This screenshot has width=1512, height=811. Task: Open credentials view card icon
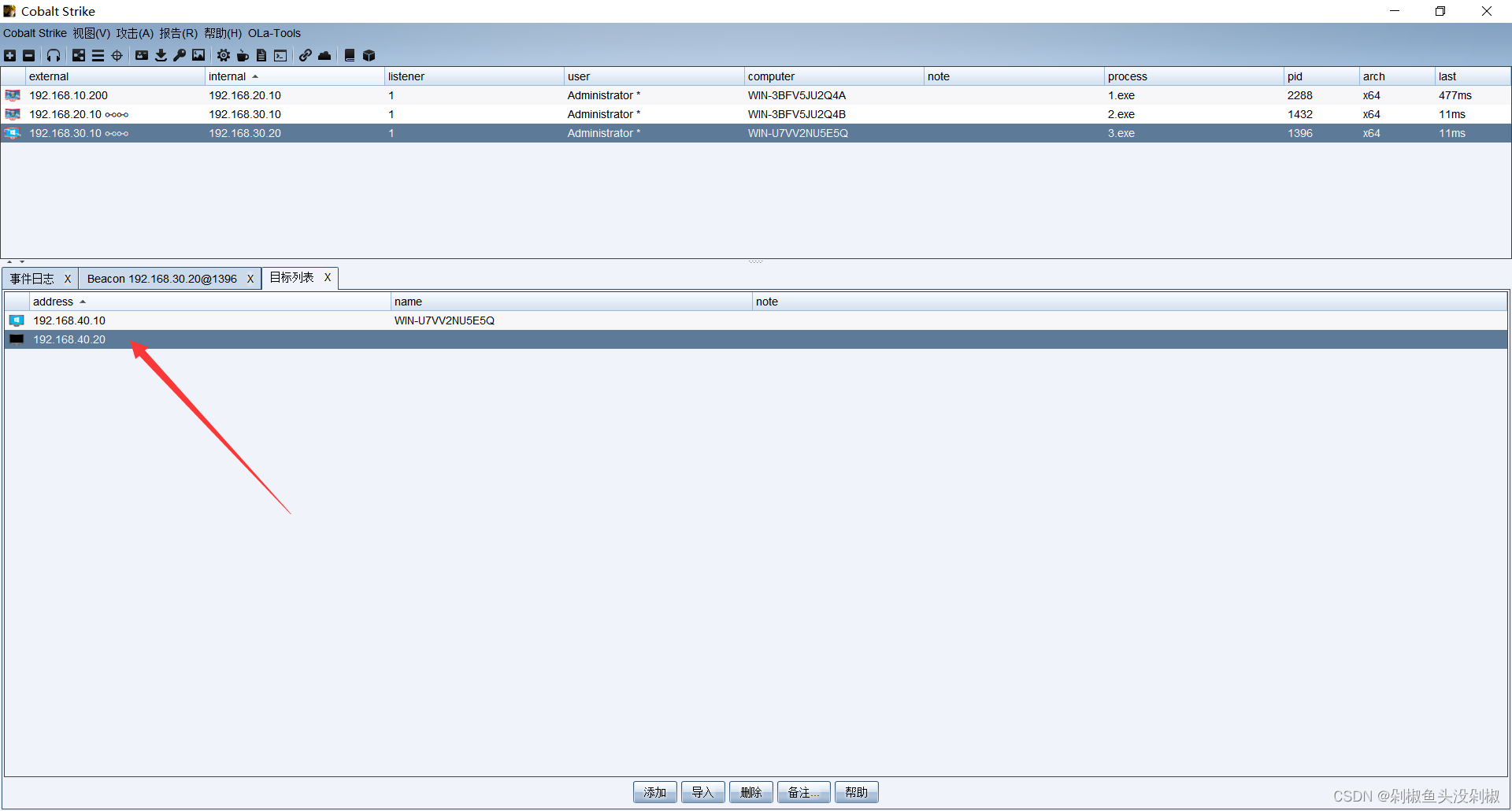point(142,55)
